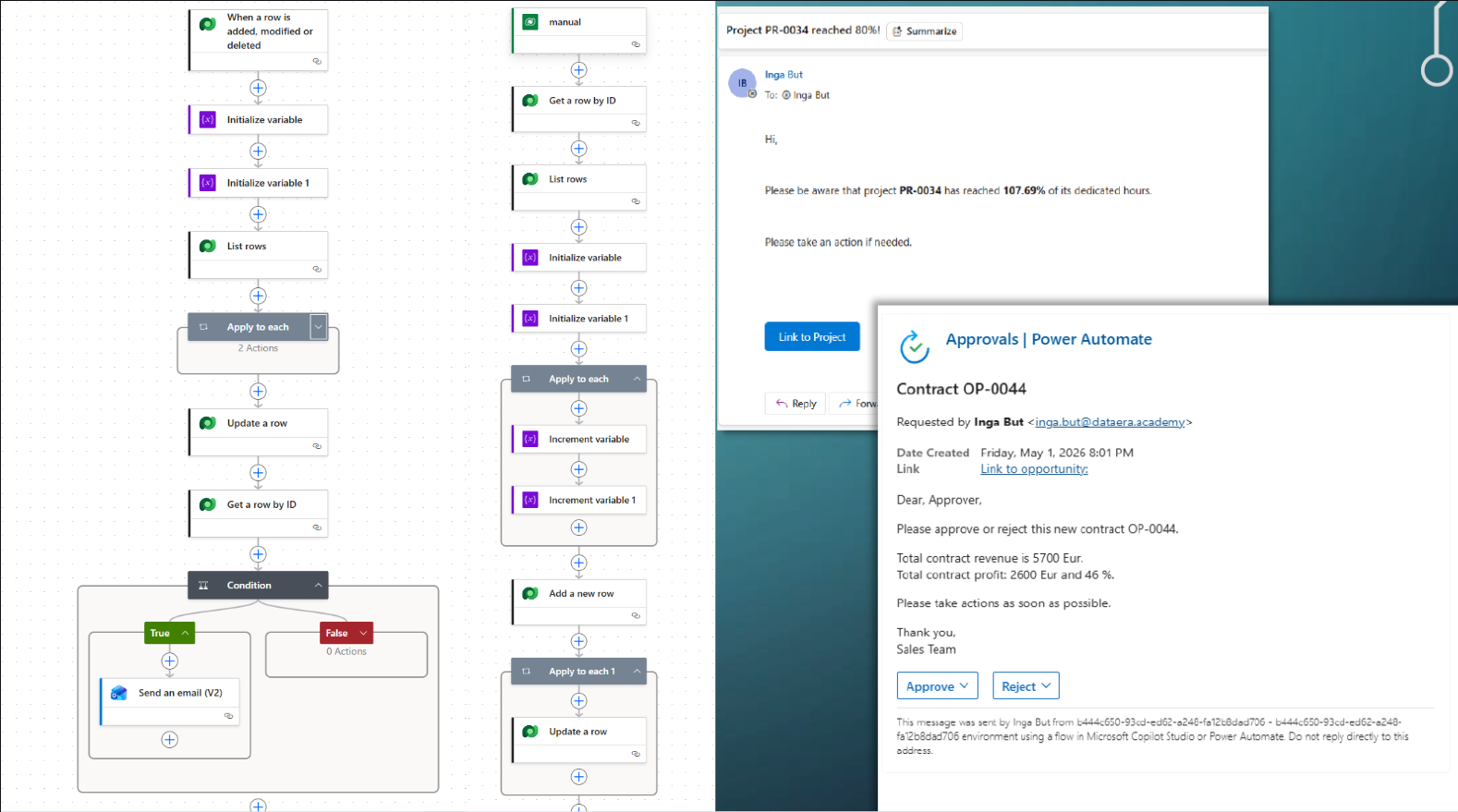Open the chevron dropdown on the collapsed Apply to each
The height and width of the screenshot is (812, 1458).
point(318,327)
